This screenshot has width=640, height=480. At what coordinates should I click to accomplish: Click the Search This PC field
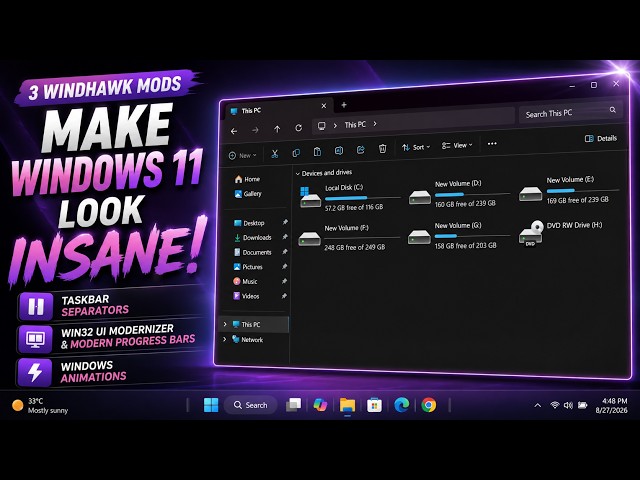[571, 111]
